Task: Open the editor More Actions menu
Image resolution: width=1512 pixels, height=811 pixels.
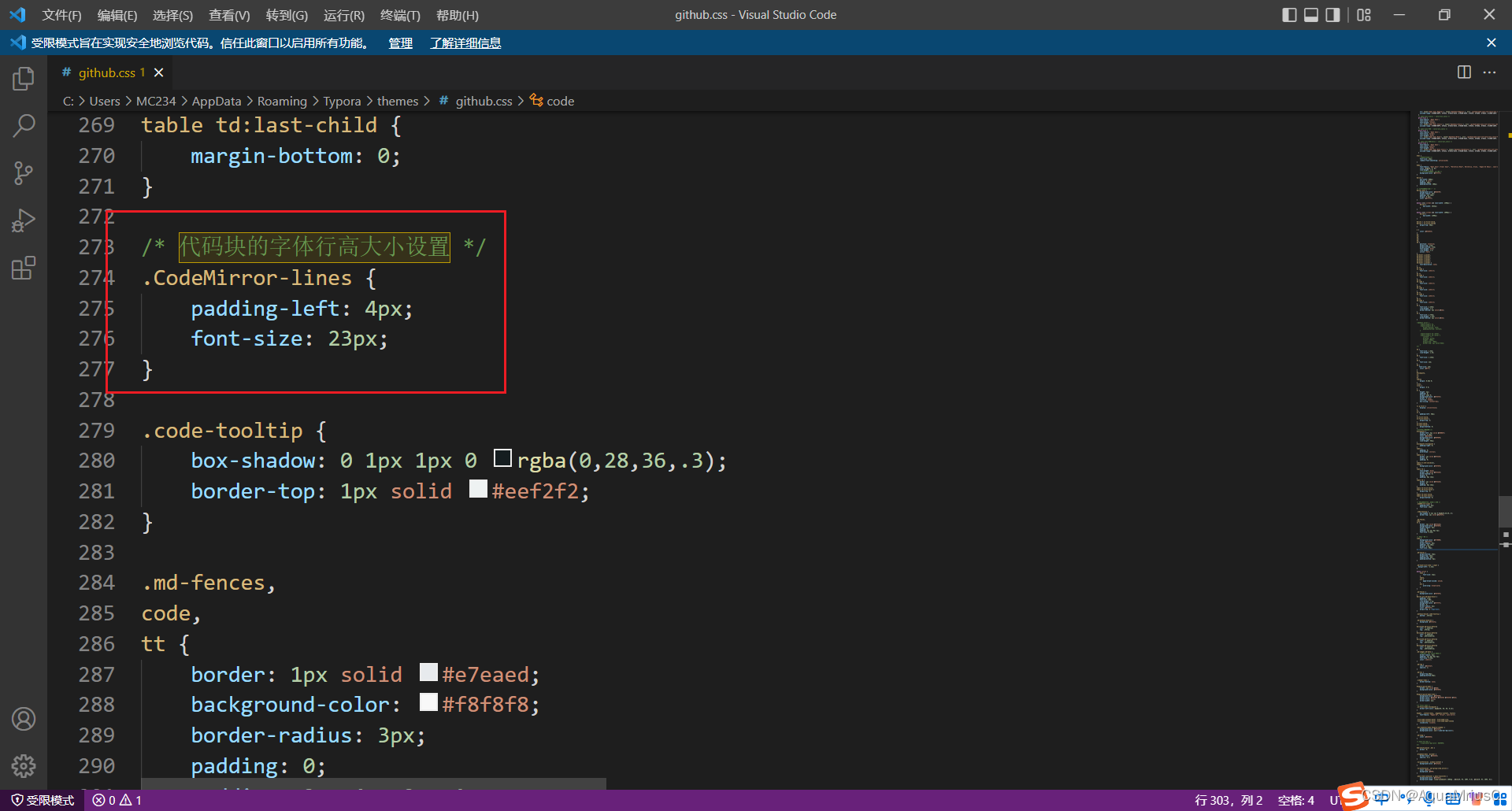Action: (x=1489, y=72)
